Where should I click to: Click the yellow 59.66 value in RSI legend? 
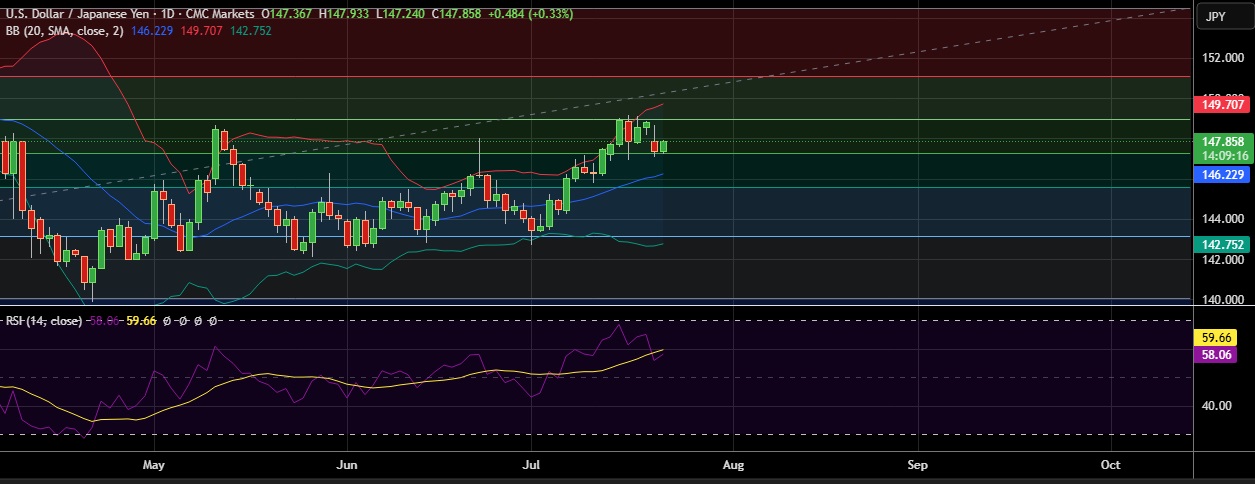click(140, 321)
